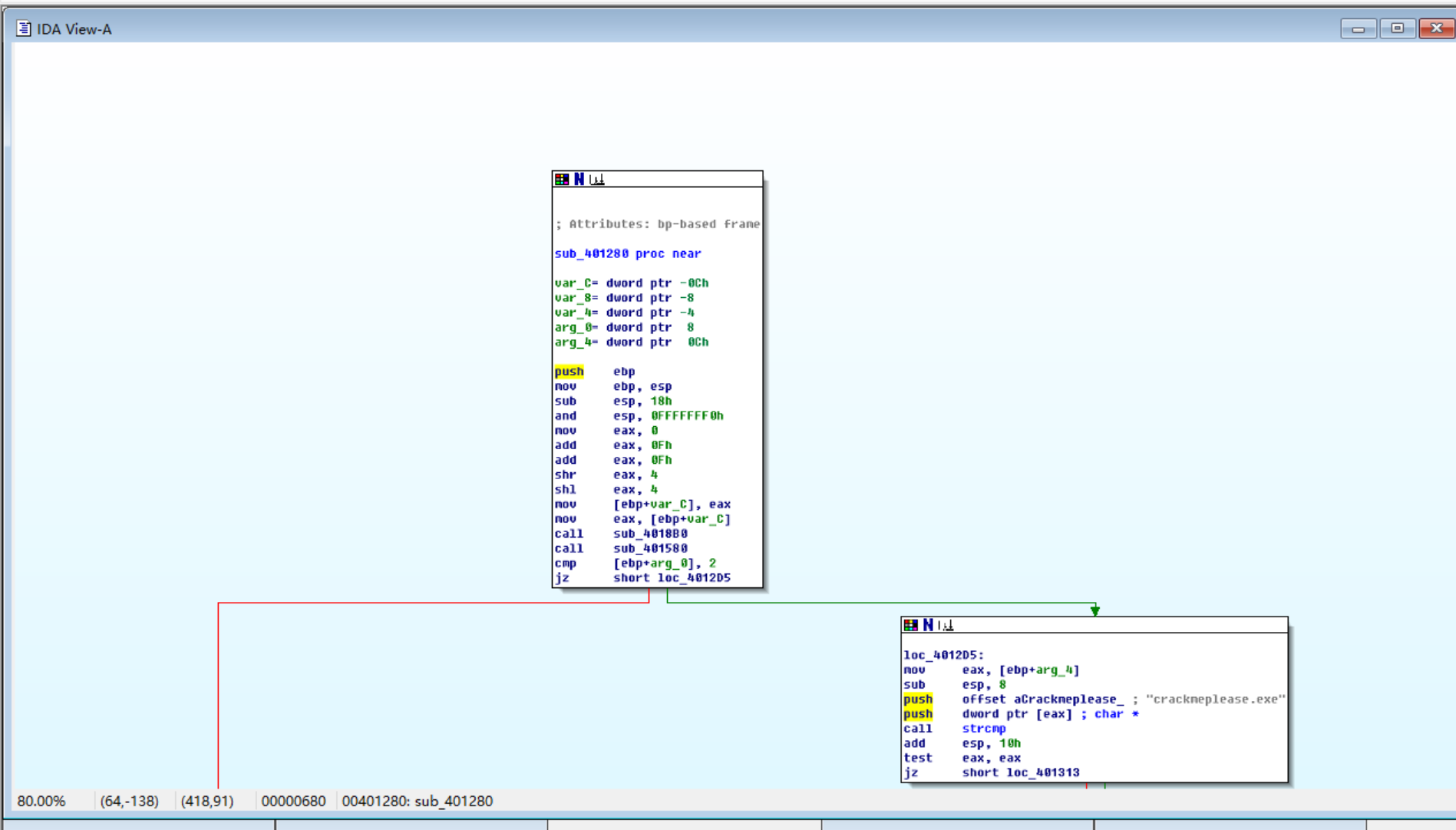Viewport: 1456px width, 830px height.
Task: Select the 'shl eax, 4' instruction
Action: pyautogui.click(x=606, y=489)
